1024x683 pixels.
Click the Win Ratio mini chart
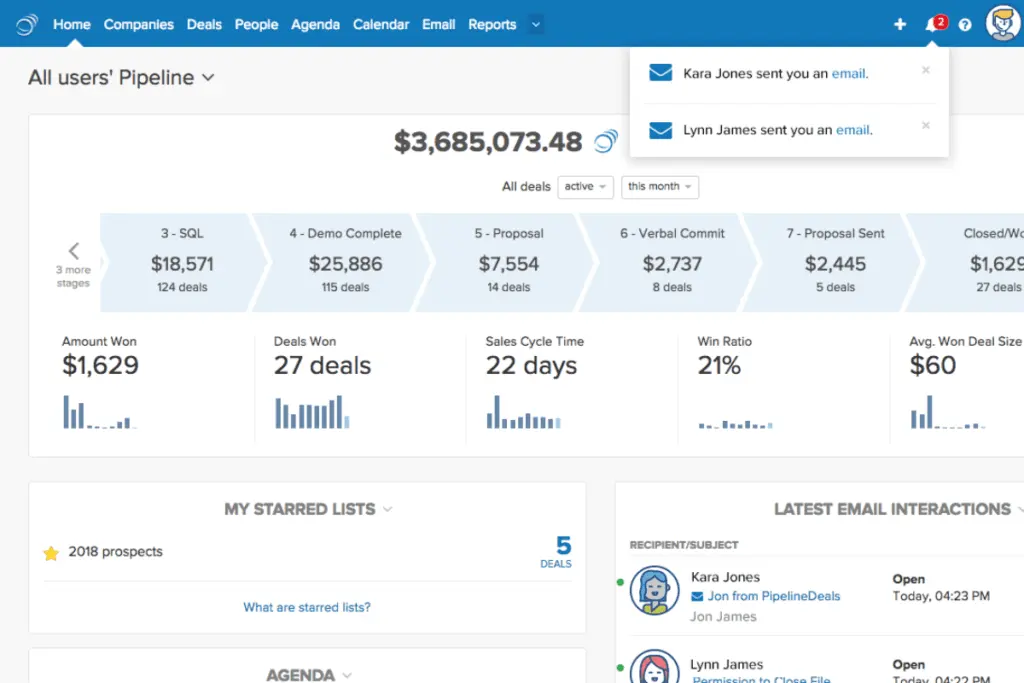(735, 424)
